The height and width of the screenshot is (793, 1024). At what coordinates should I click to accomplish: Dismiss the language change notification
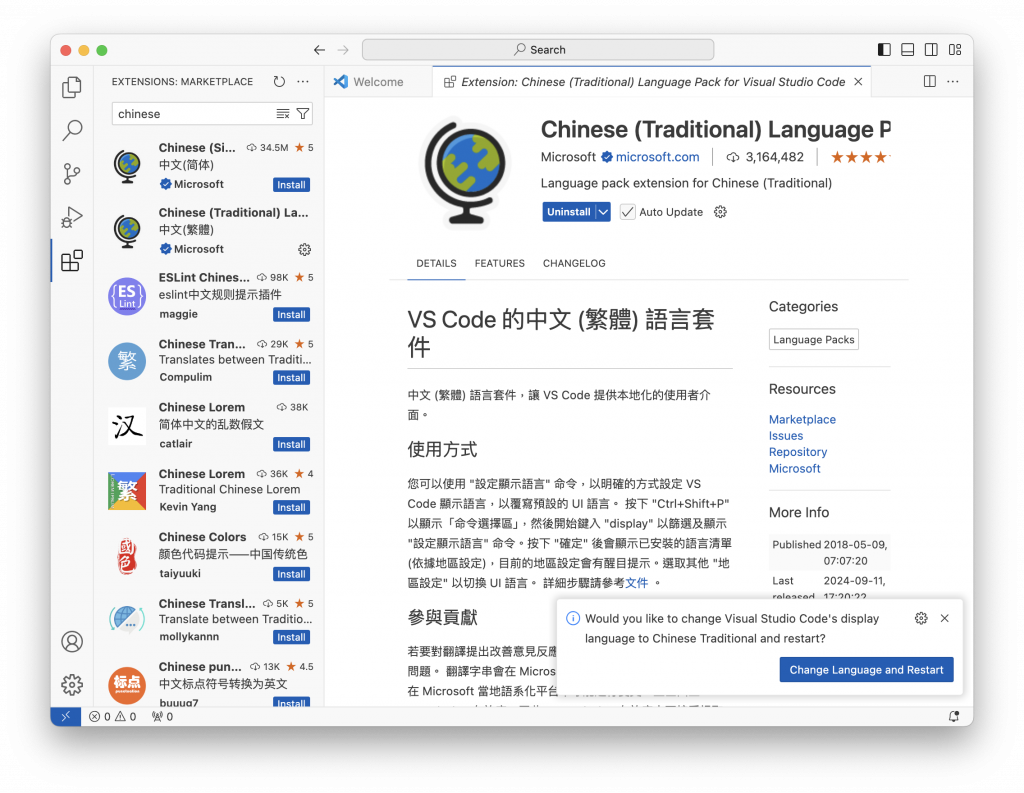click(x=944, y=618)
